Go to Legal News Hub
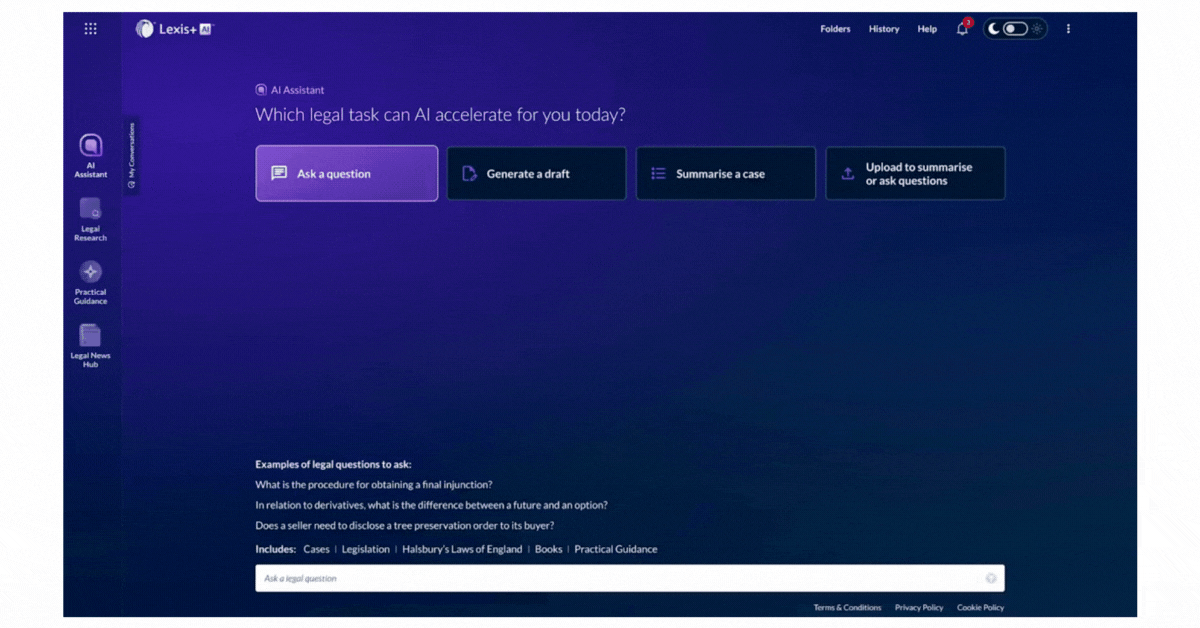Viewport: 1200px width, 628px height. coord(90,345)
